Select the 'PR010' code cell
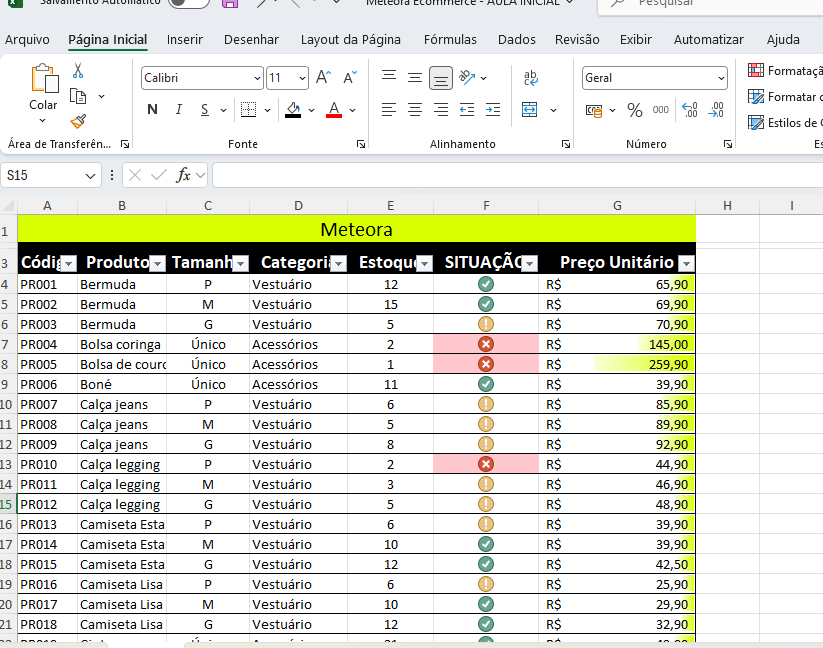The width and height of the screenshot is (823, 648). click(48, 464)
